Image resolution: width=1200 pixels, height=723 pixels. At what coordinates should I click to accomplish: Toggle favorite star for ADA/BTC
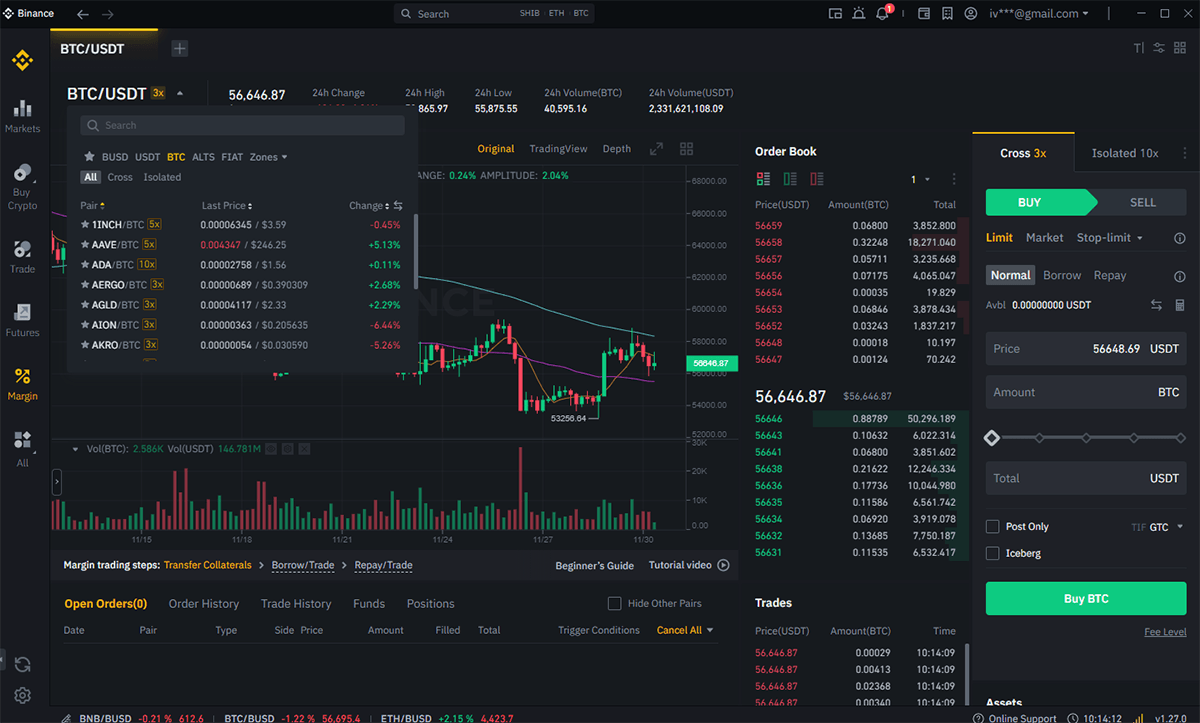tap(85, 265)
